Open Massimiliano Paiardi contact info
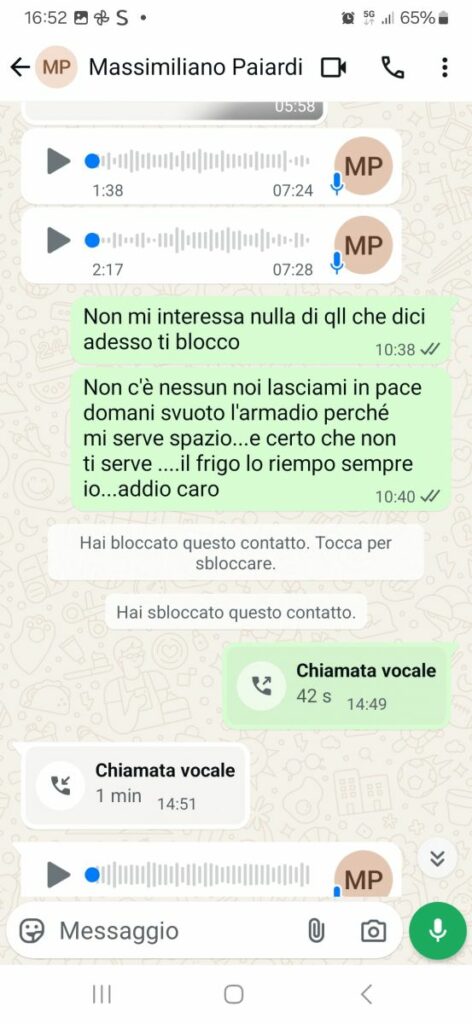The height and width of the screenshot is (1024, 472). point(196,67)
